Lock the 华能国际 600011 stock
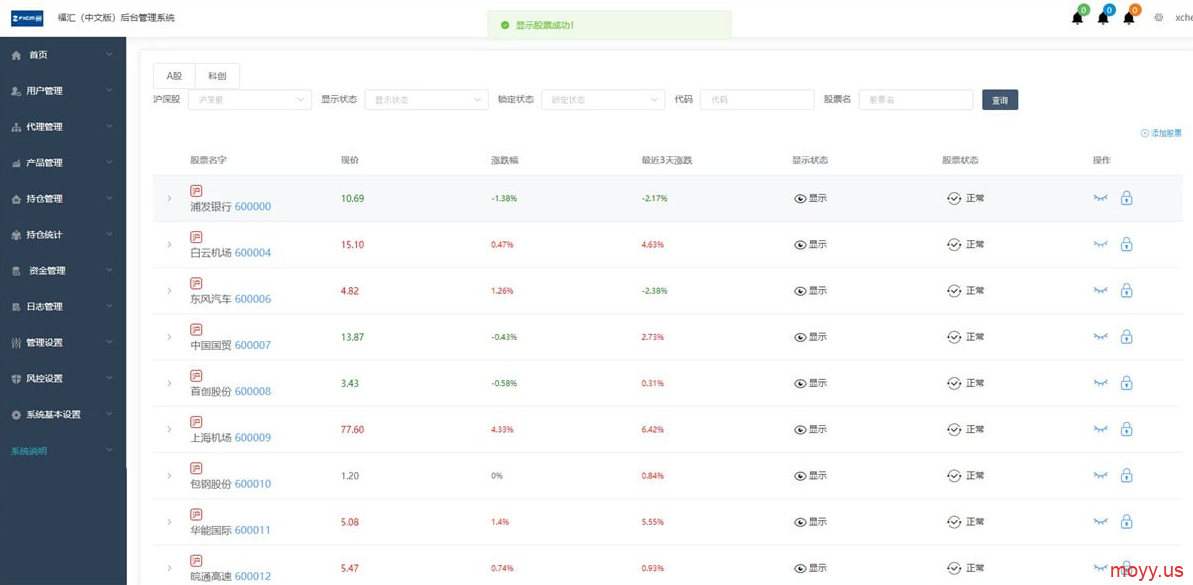The image size is (1193, 585). [1127, 523]
